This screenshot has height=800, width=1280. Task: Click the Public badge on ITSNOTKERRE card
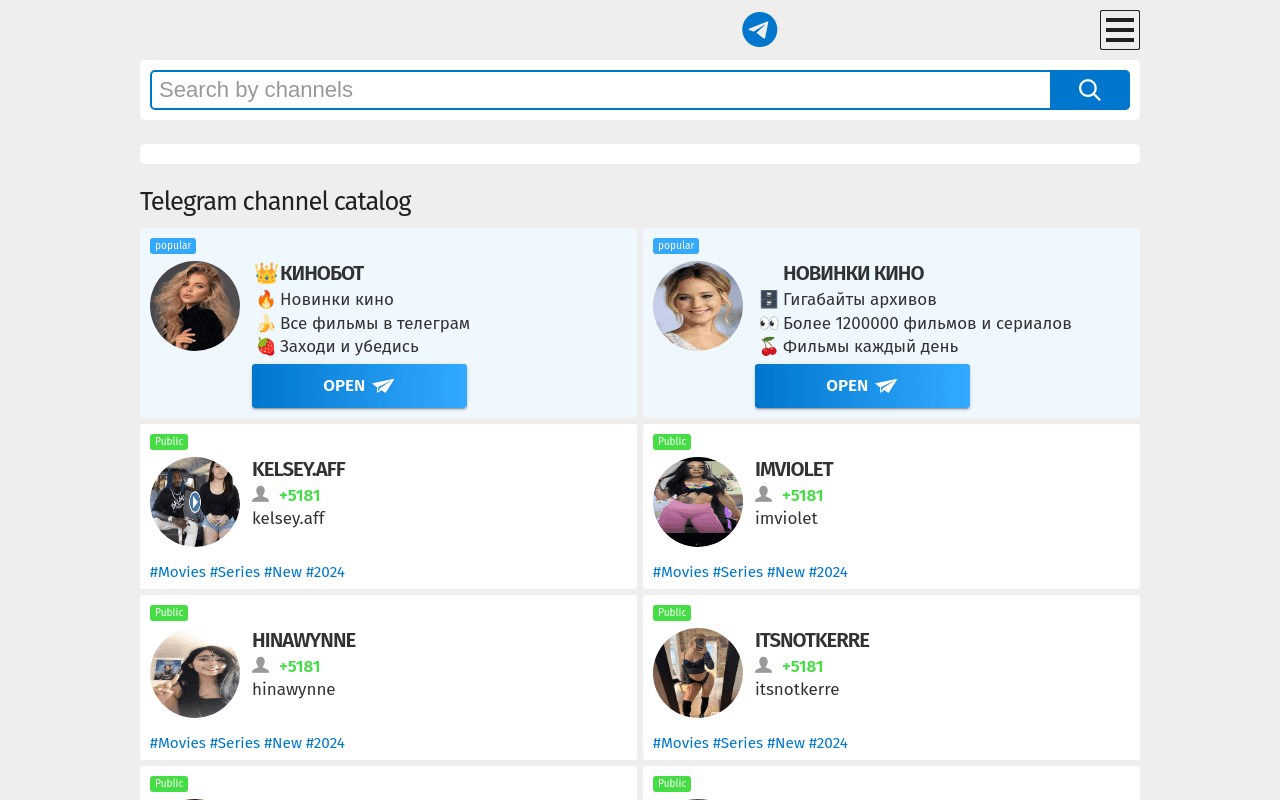pos(672,613)
